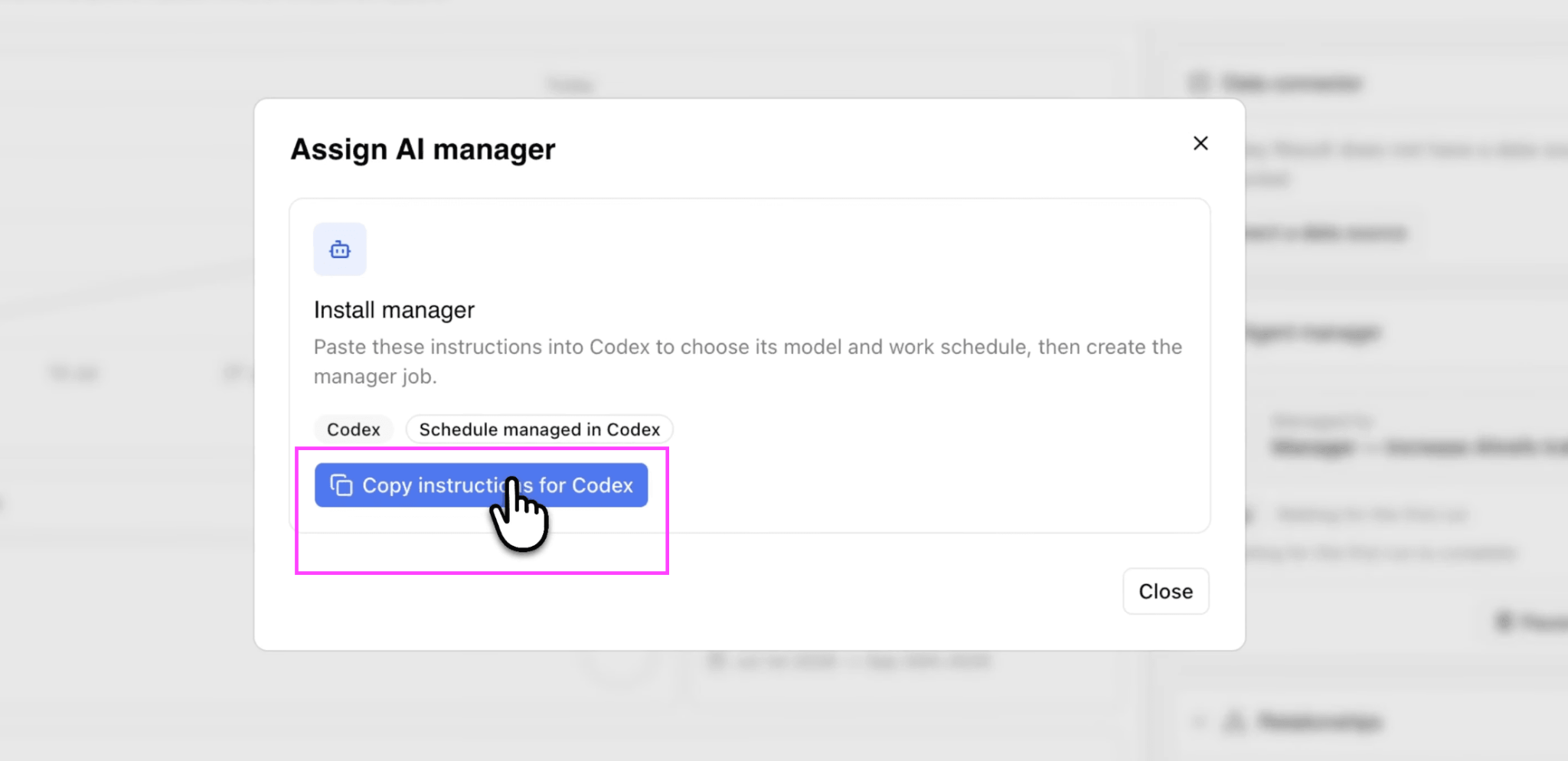Open the blurred Relationships section label
This screenshot has width=1568, height=761.
1320,721
